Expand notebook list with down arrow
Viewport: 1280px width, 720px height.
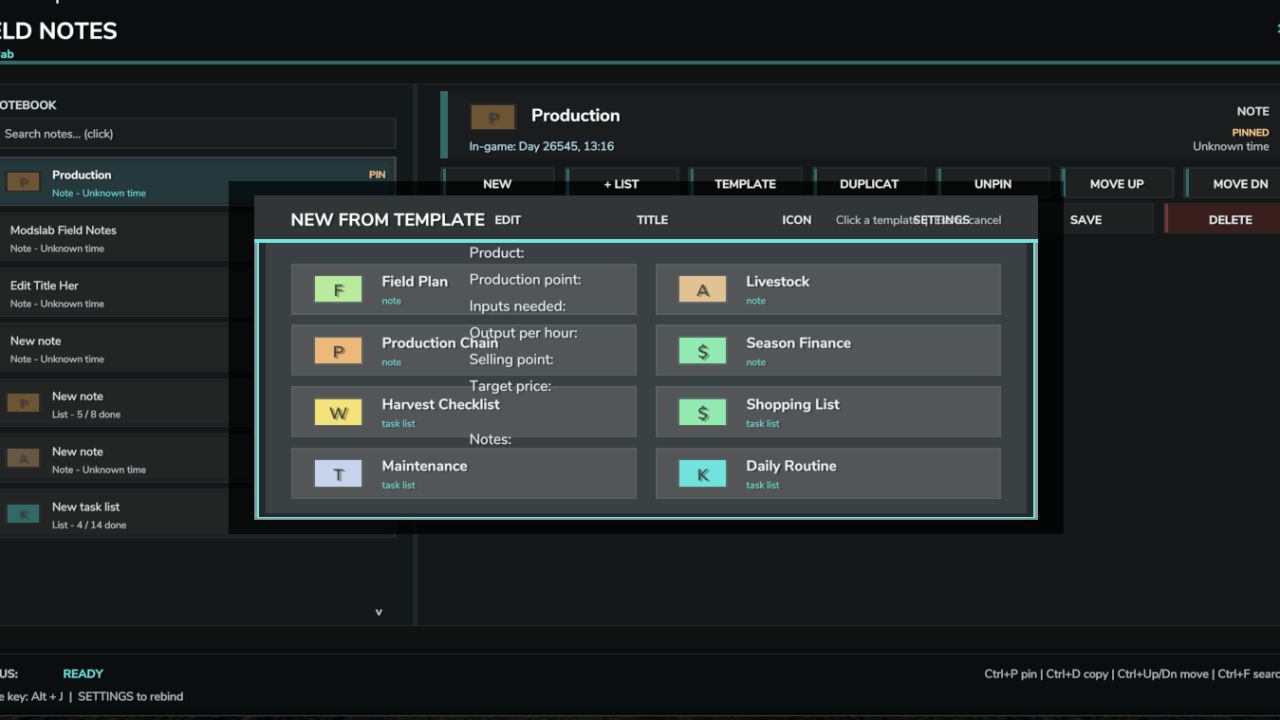coord(378,612)
